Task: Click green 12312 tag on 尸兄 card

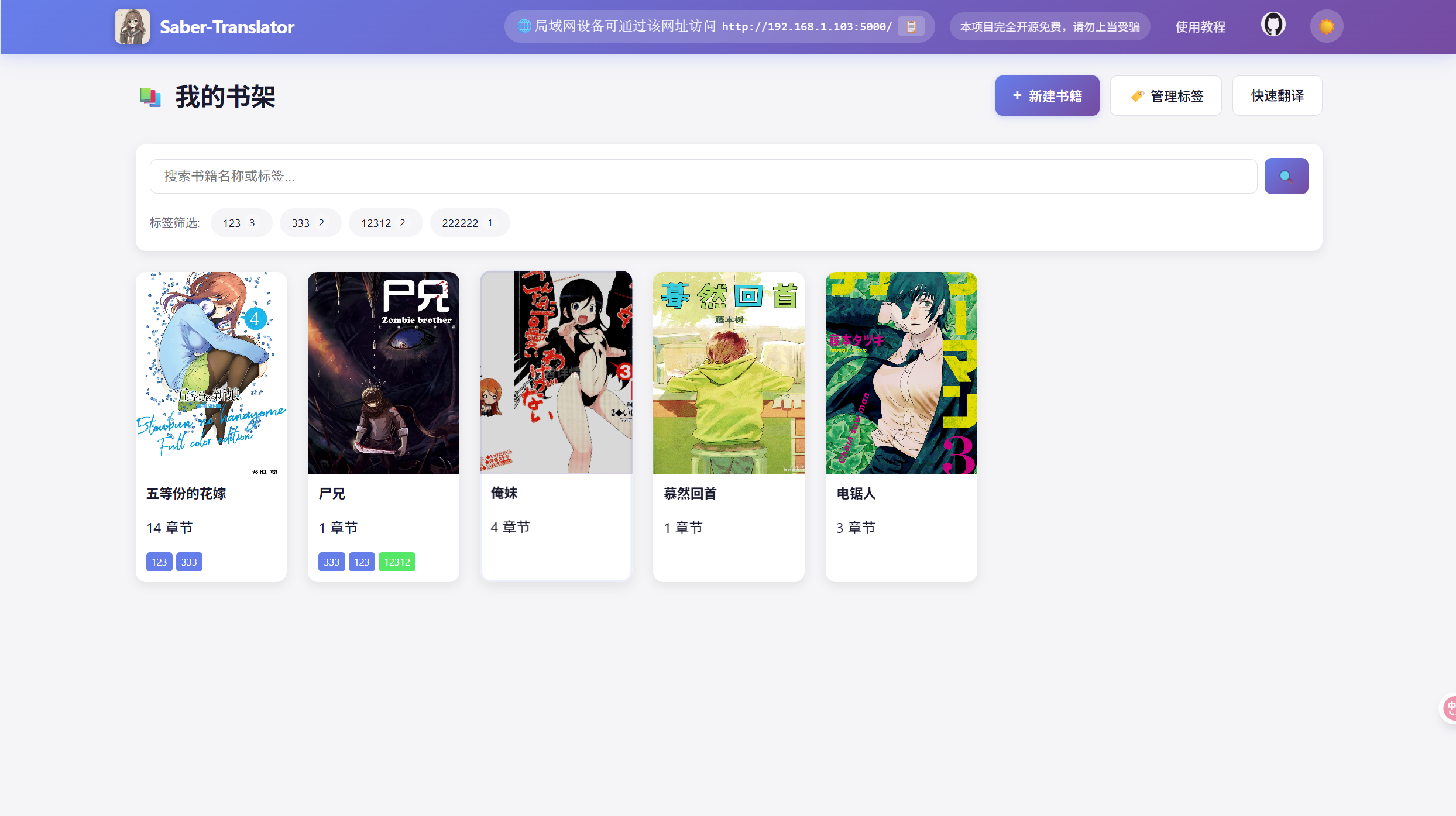Action: 397,562
